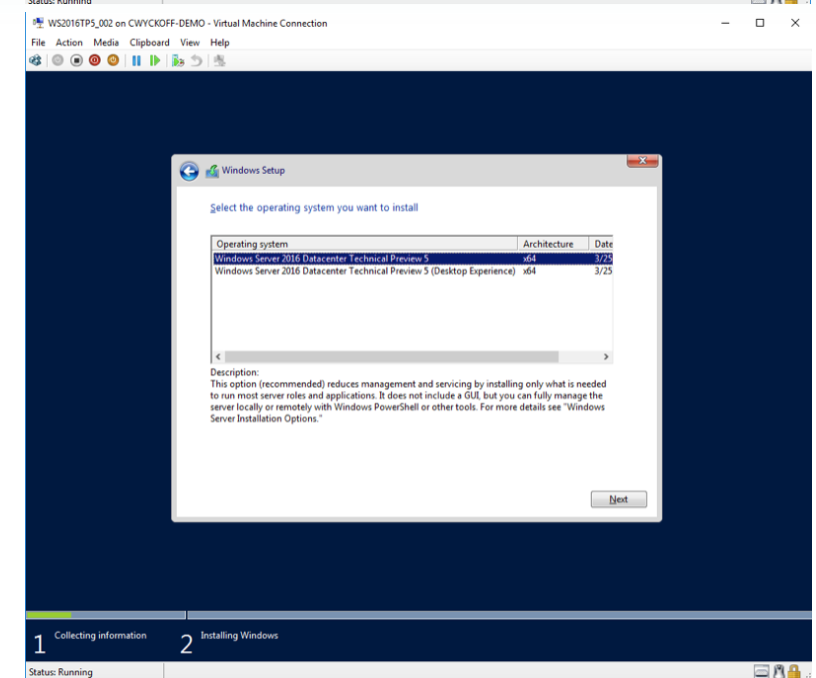
Task: Click the Next button
Action: coord(618,500)
